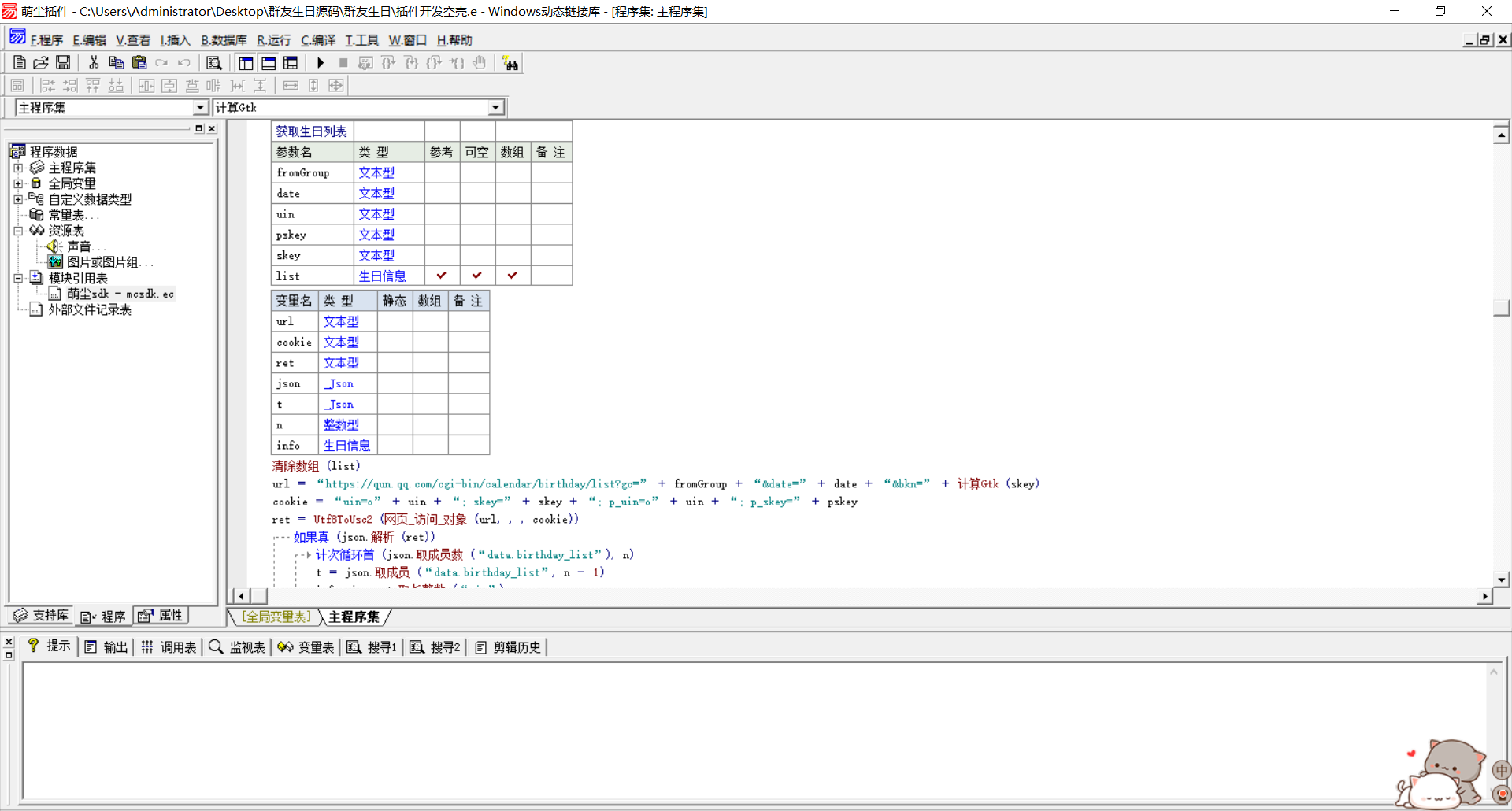The image size is (1512, 811).
Task: Click the Paste clipboard icon
Action: click(x=139, y=63)
